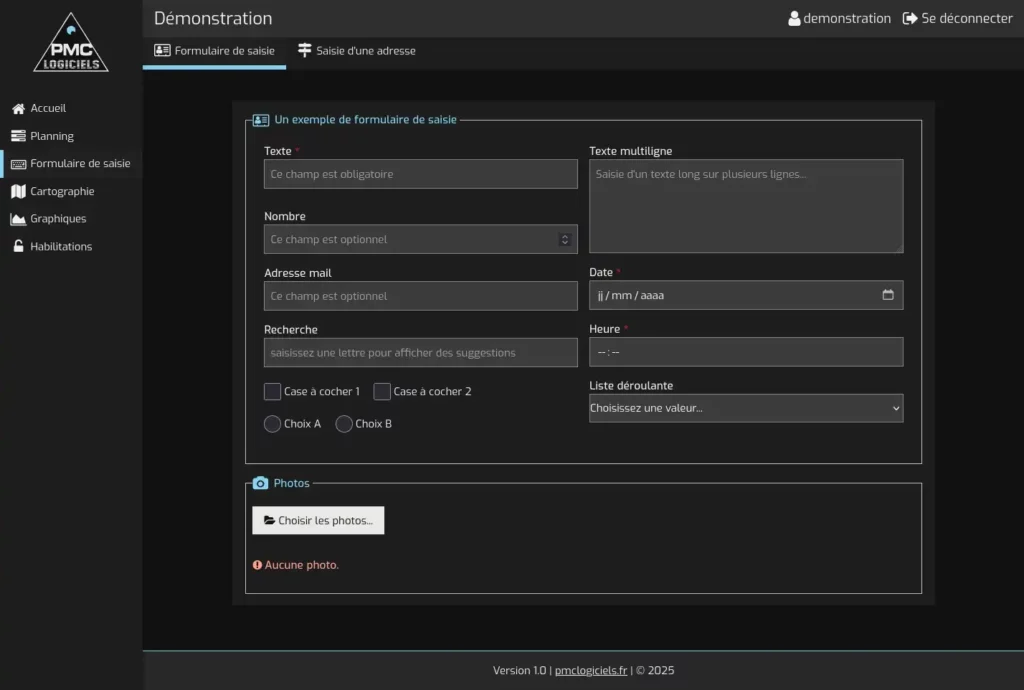
Task: Click the ID card icon in Formulaire tab
Action: (x=162, y=50)
